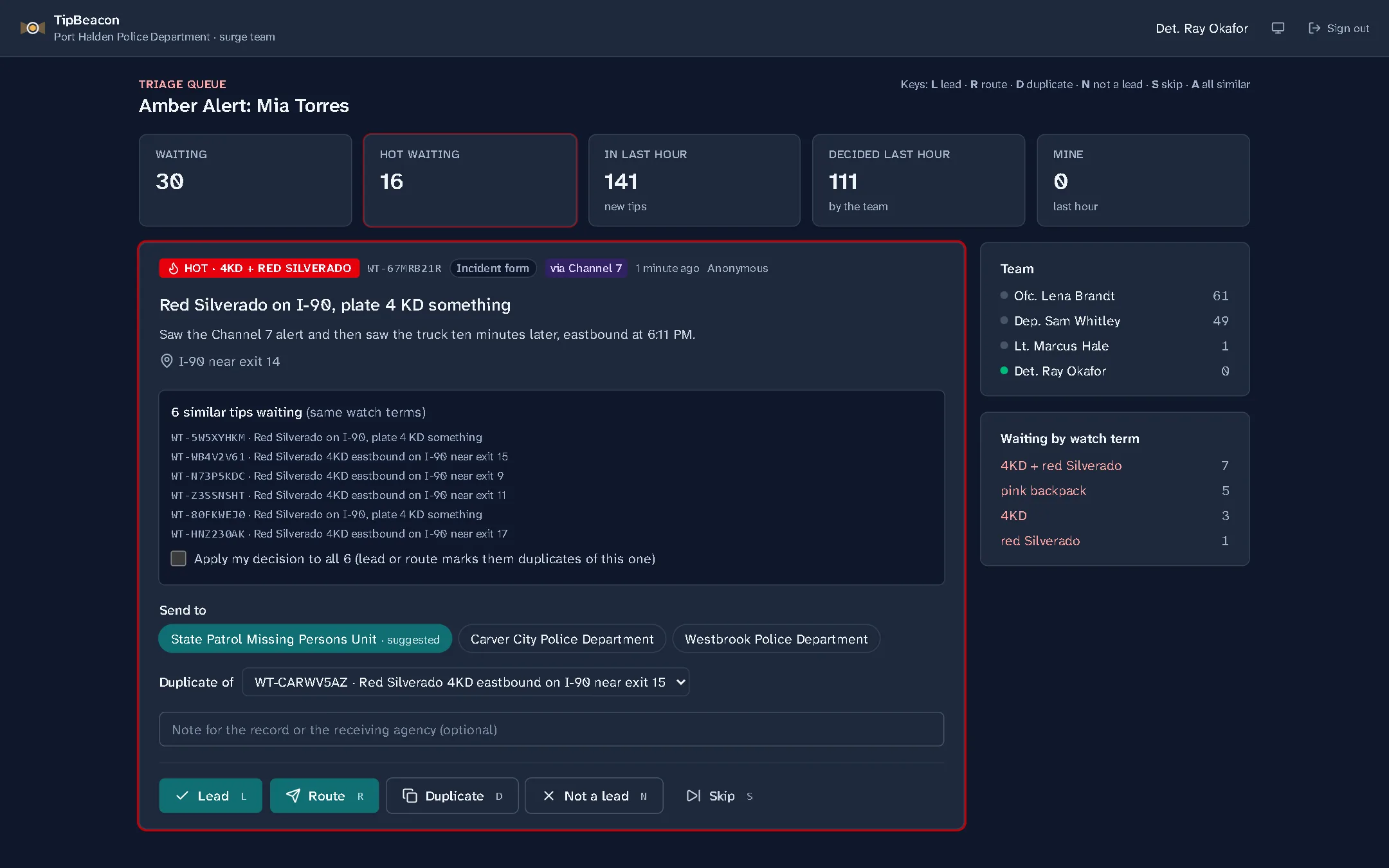Viewport: 1389px width, 868px height.
Task: Click Lt. Marcus Hale status dot
Action: coord(1004,345)
